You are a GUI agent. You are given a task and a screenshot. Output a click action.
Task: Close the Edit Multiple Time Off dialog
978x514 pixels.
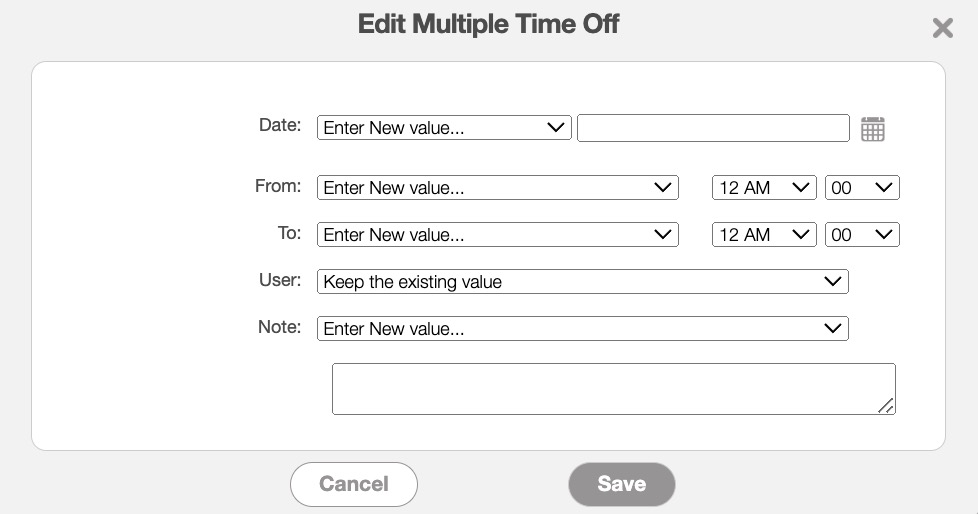click(942, 28)
